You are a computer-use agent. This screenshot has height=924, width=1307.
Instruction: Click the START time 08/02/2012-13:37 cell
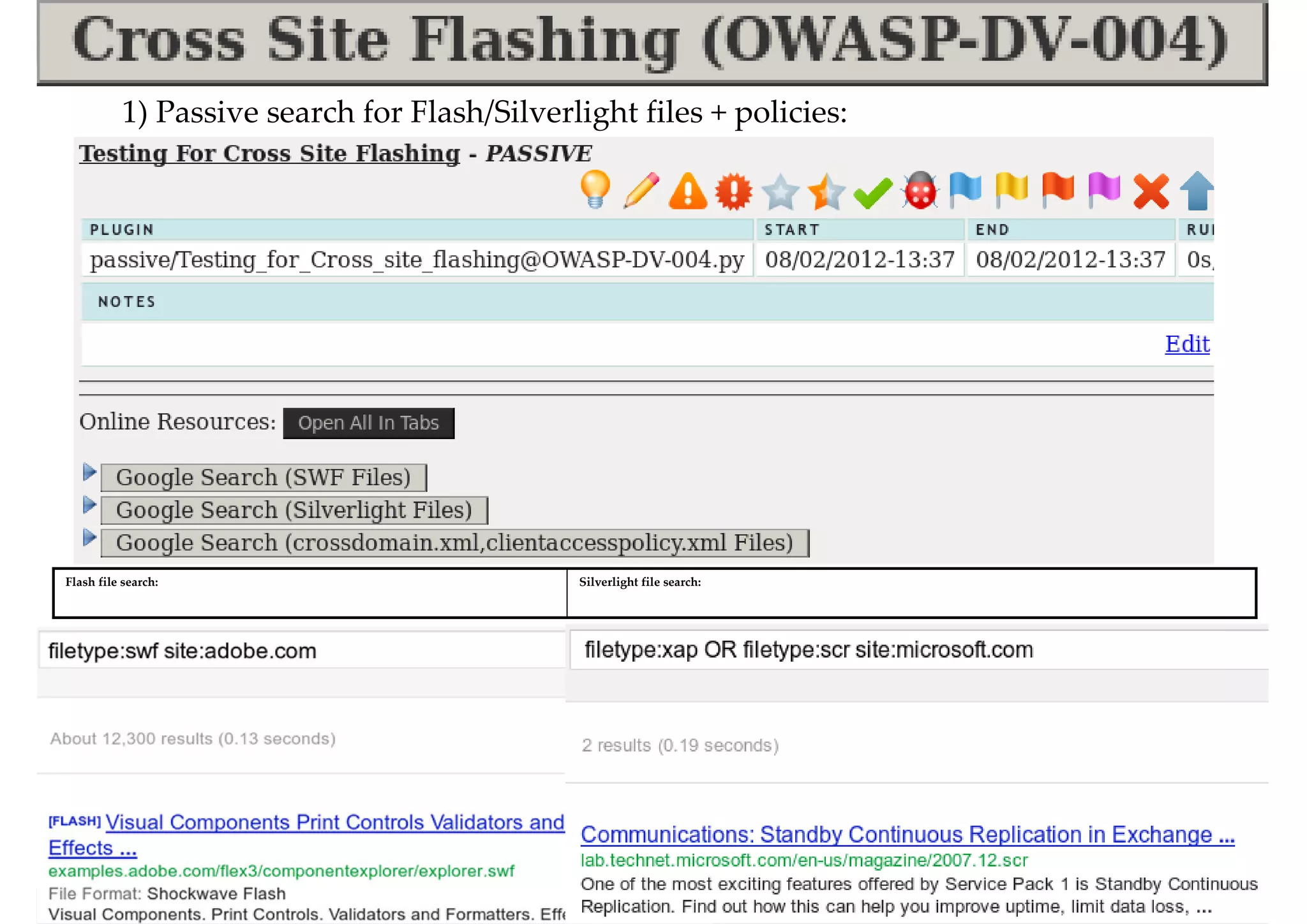(860, 260)
